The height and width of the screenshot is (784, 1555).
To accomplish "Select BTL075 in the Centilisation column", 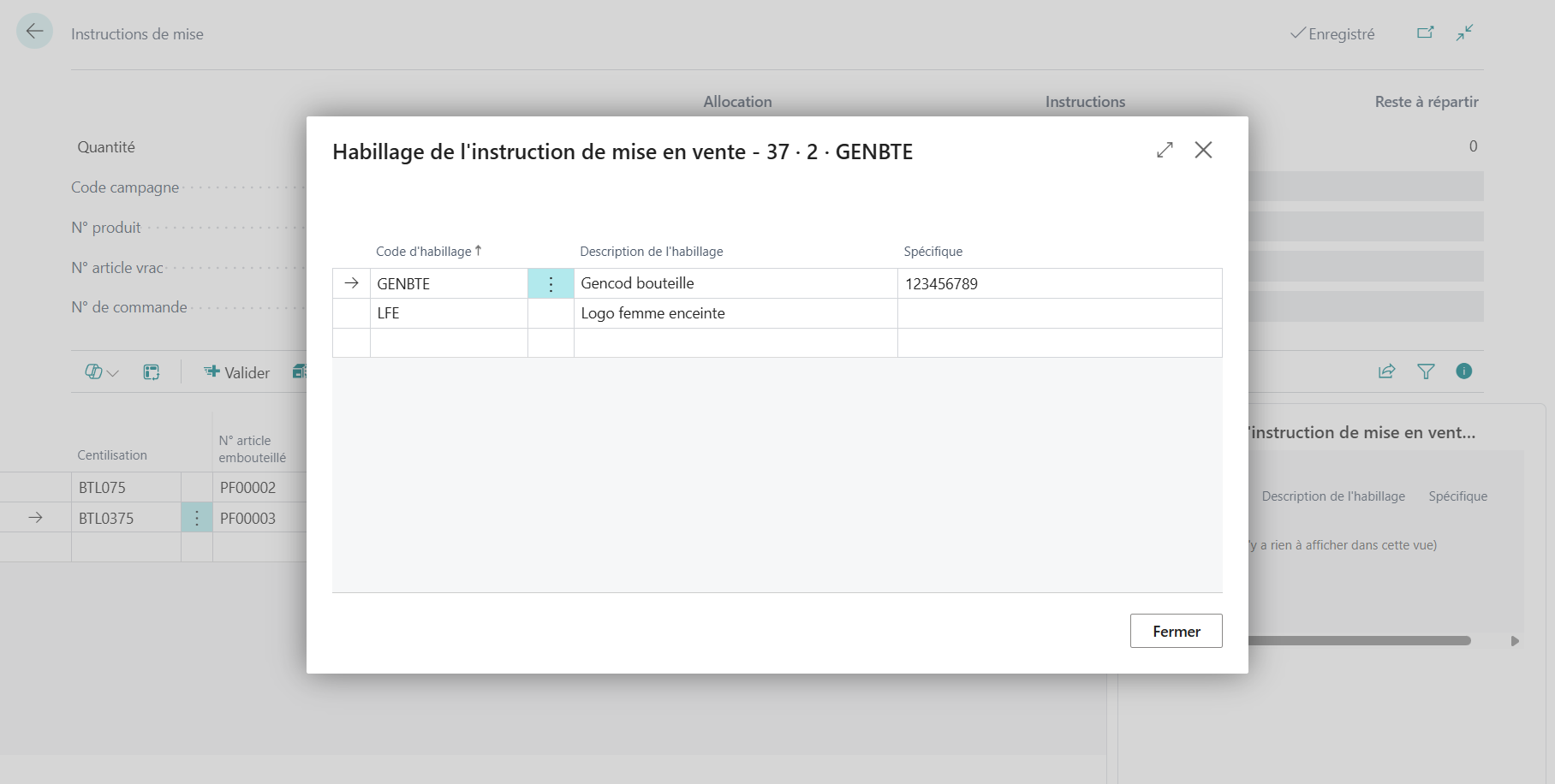I will pyautogui.click(x=126, y=488).
